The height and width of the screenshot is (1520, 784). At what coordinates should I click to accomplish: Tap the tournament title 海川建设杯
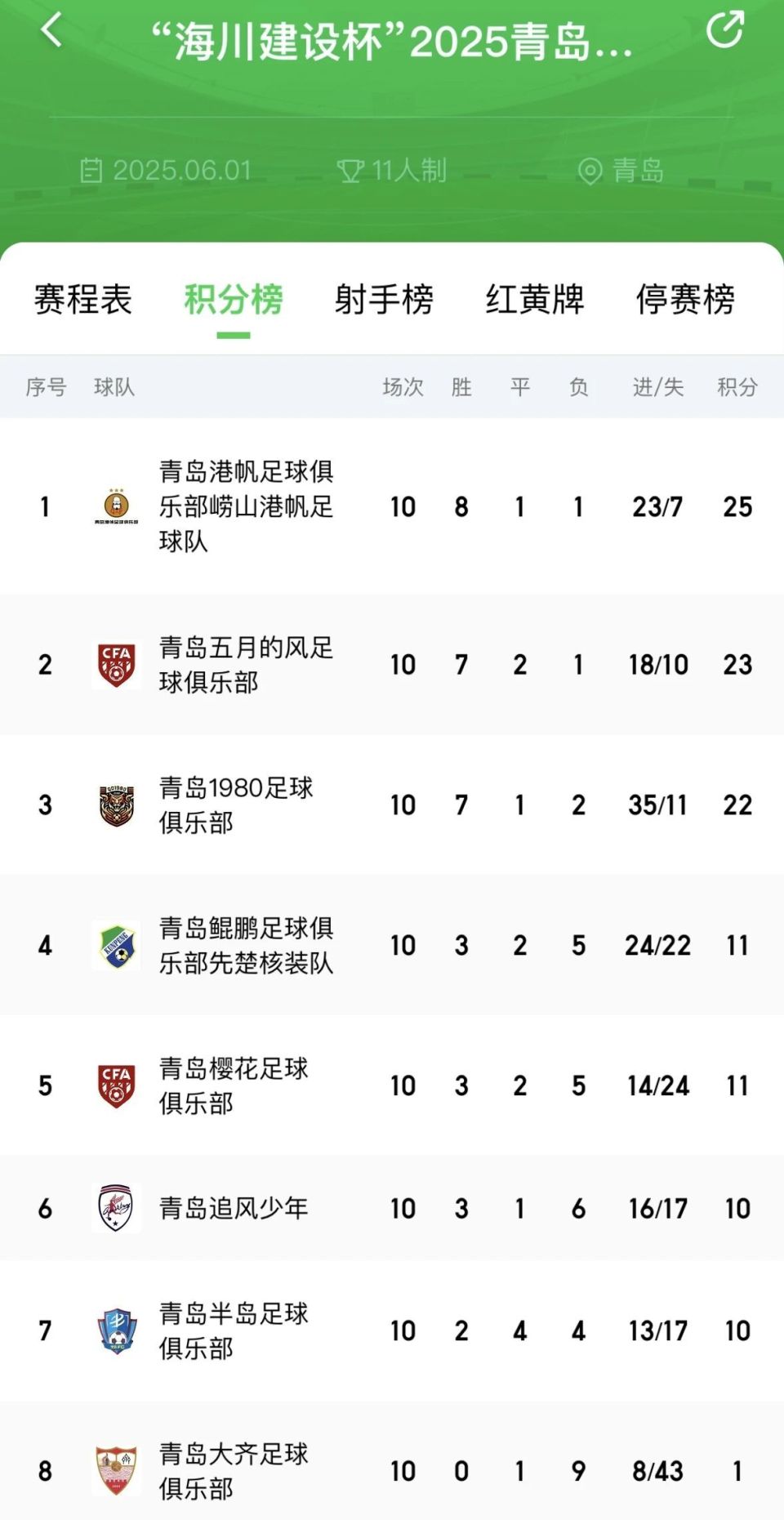[392, 41]
